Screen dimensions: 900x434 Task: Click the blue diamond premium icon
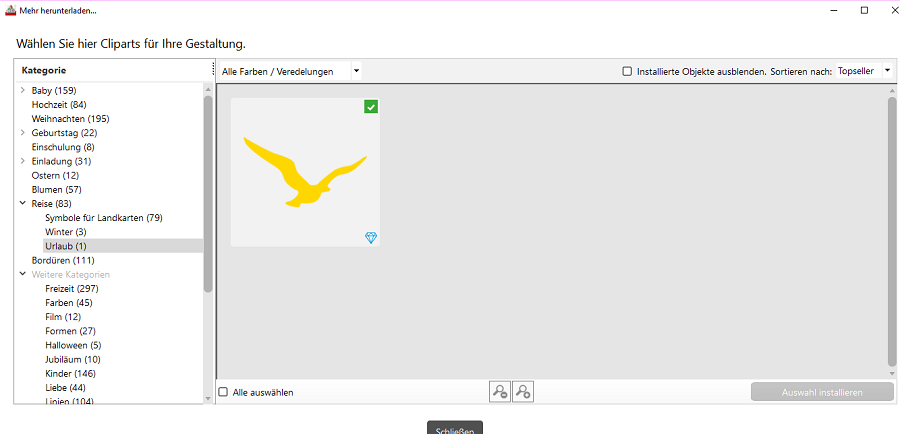pos(371,237)
